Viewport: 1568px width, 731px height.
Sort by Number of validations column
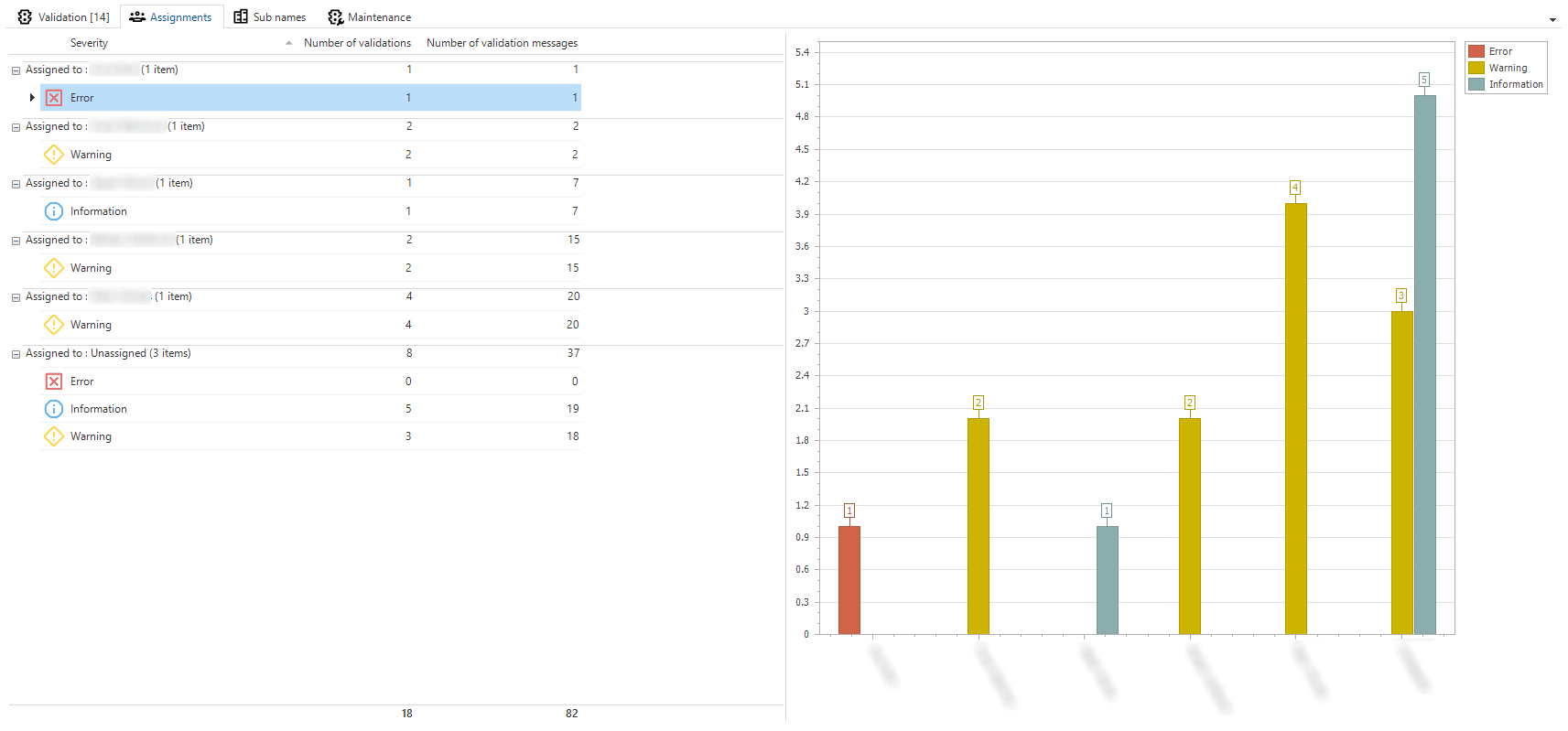(357, 43)
